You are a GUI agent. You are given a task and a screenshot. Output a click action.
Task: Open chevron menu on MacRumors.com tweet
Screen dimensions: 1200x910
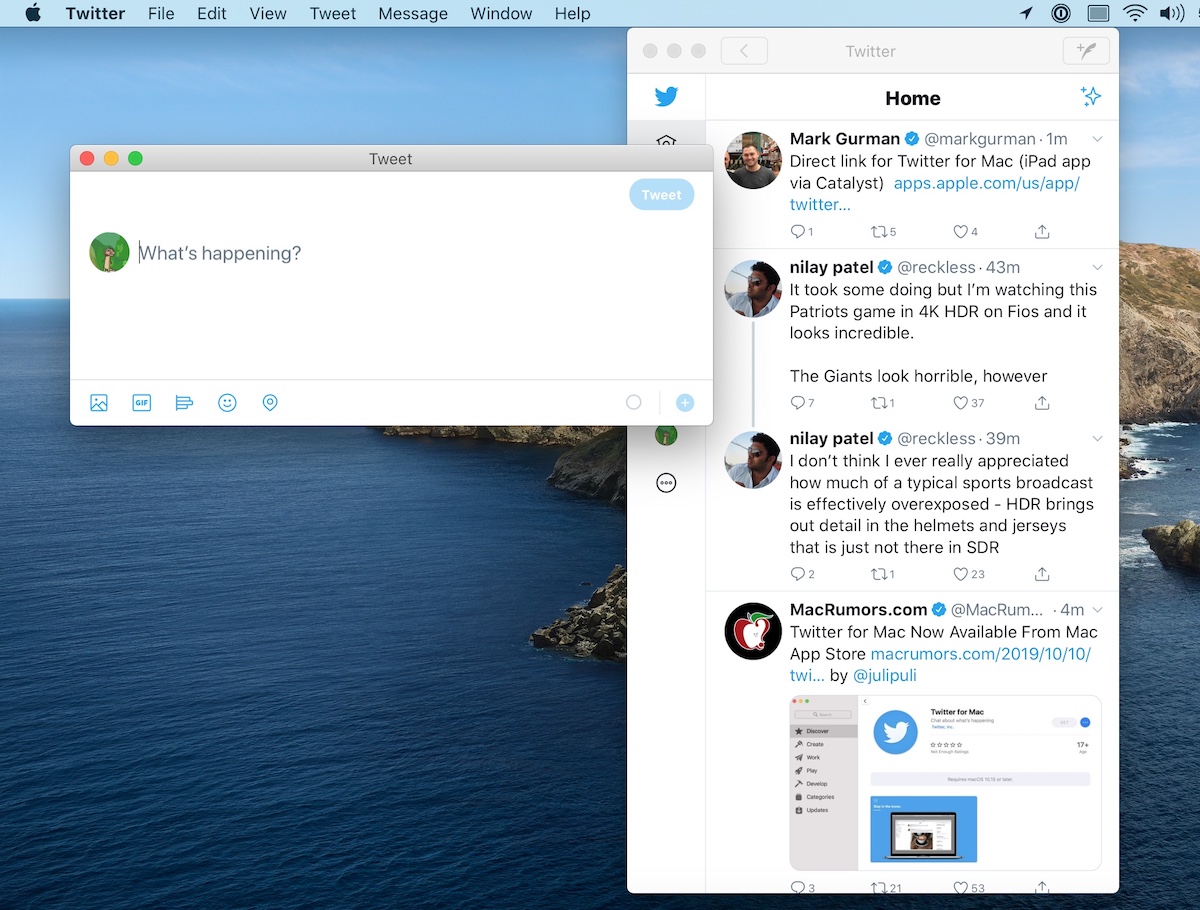click(x=1097, y=610)
